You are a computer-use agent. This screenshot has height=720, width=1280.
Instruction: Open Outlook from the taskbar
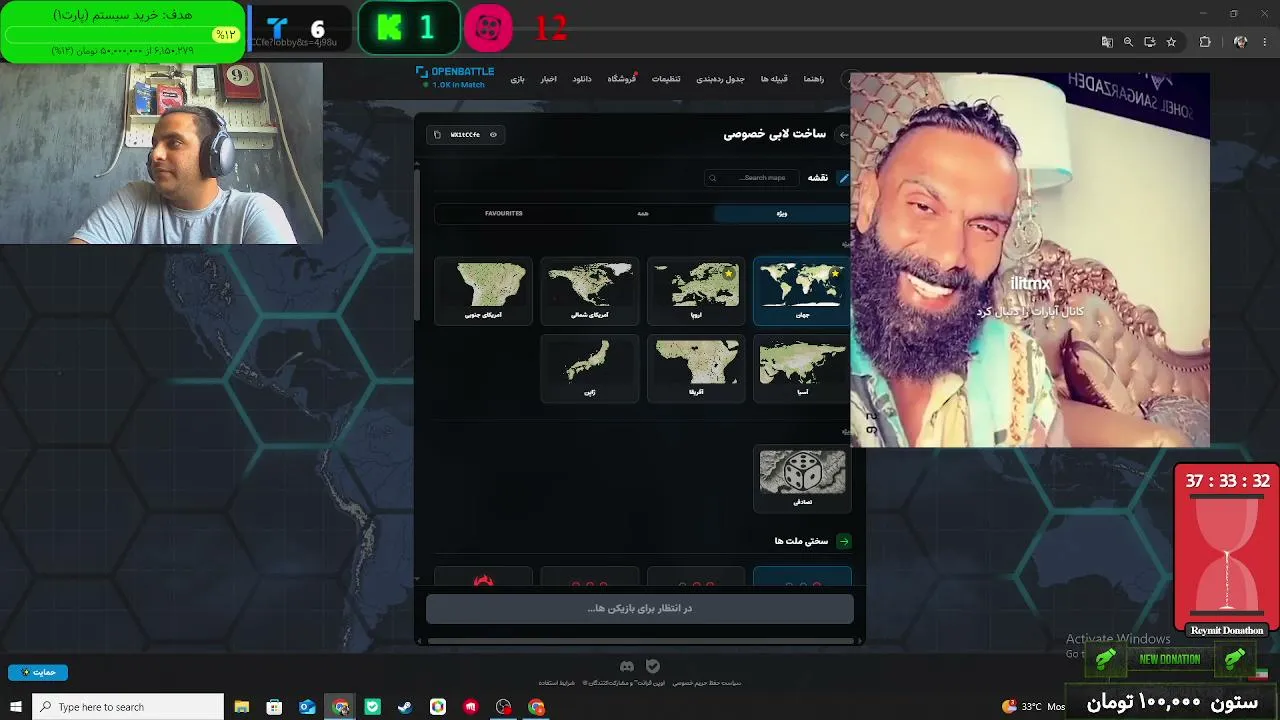point(307,707)
